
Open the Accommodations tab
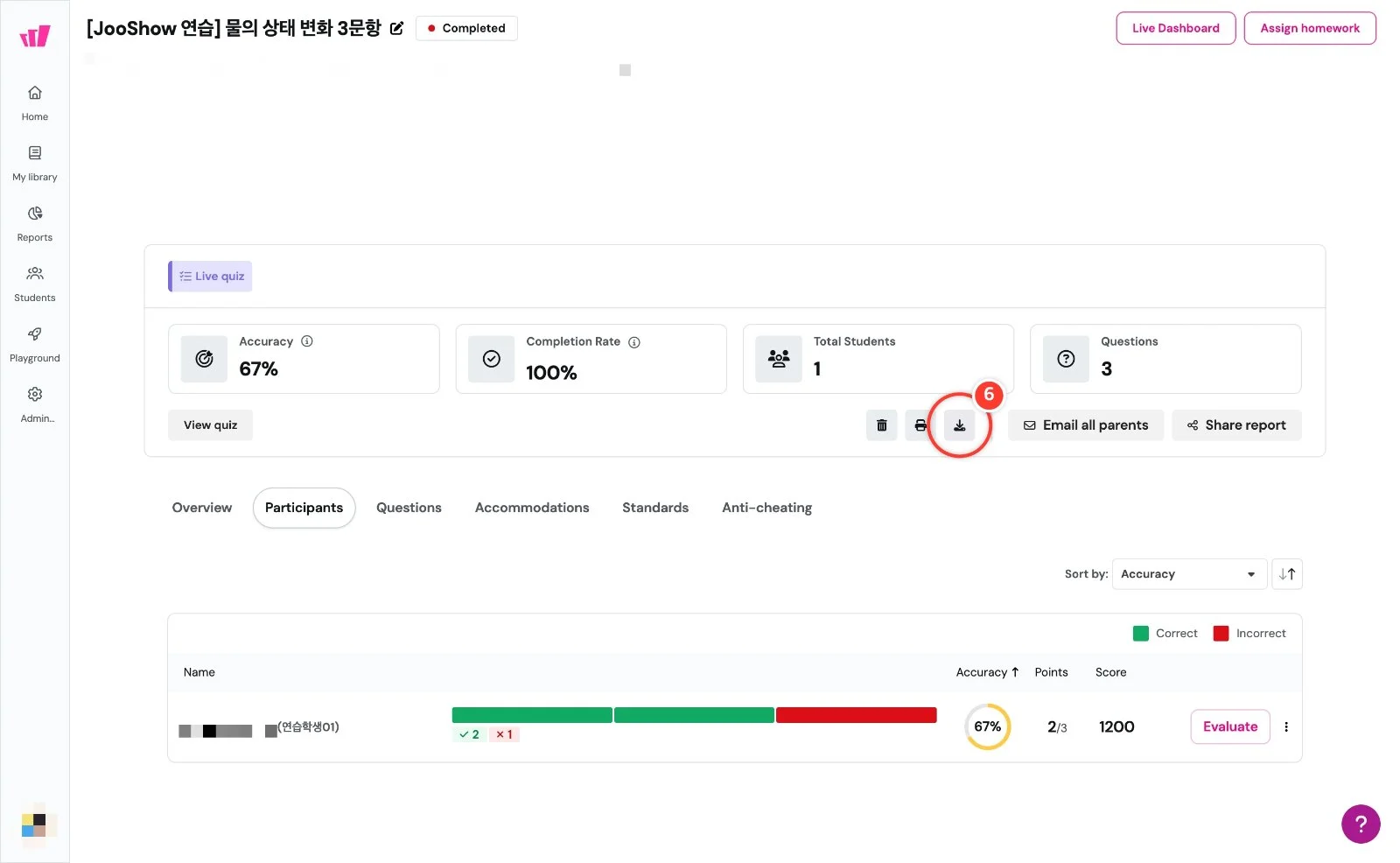point(532,508)
